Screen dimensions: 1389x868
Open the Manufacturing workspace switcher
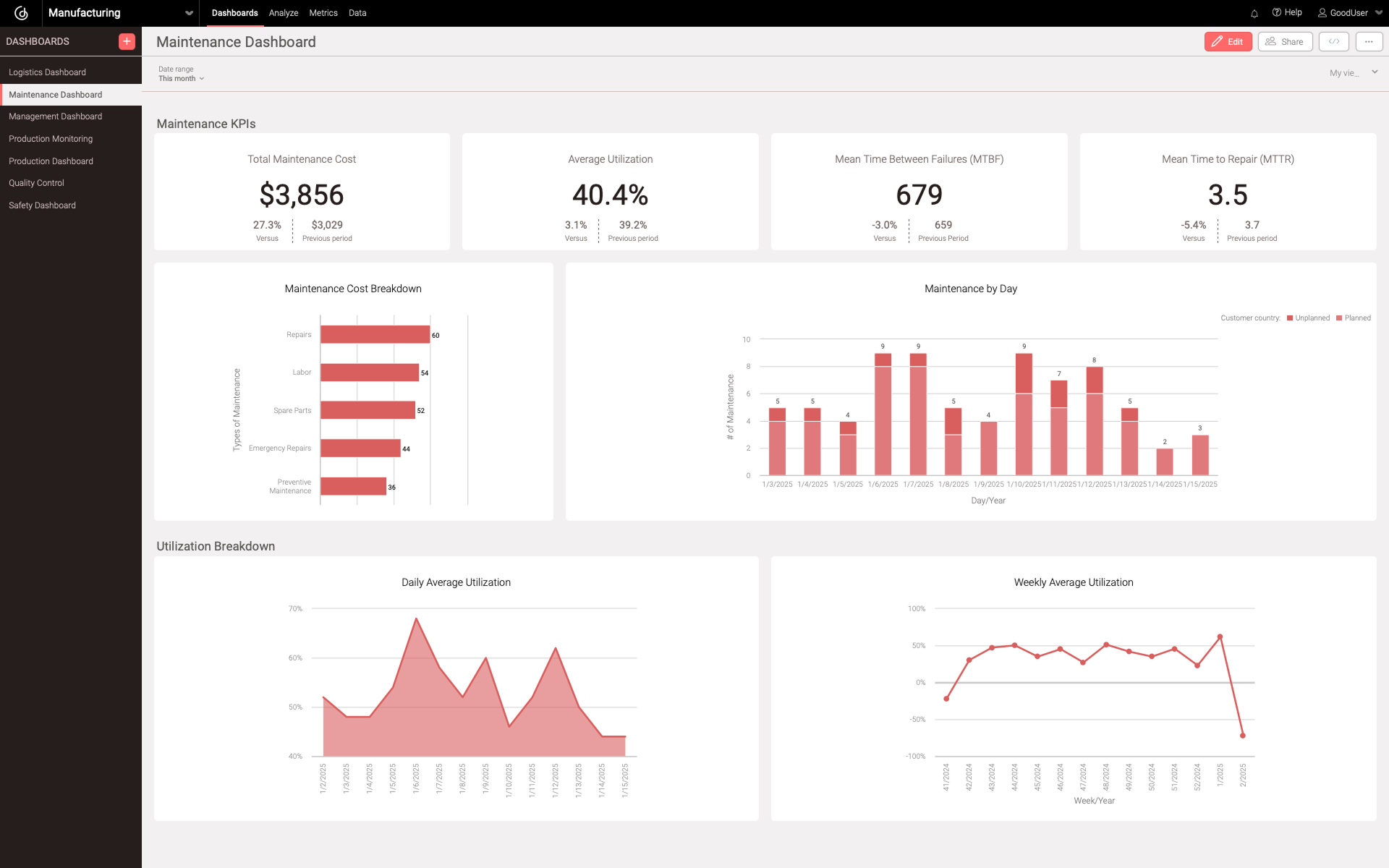coord(188,12)
